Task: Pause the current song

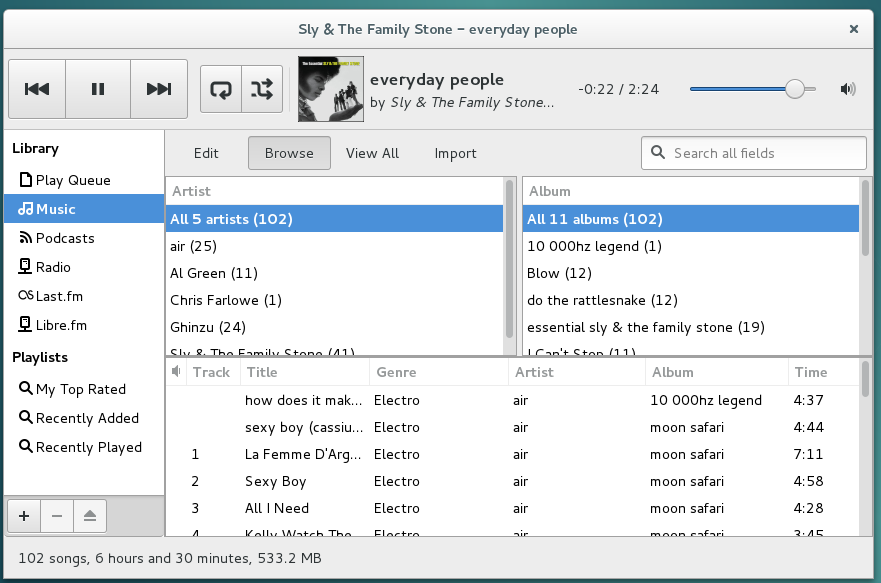Action: [98, 89]
